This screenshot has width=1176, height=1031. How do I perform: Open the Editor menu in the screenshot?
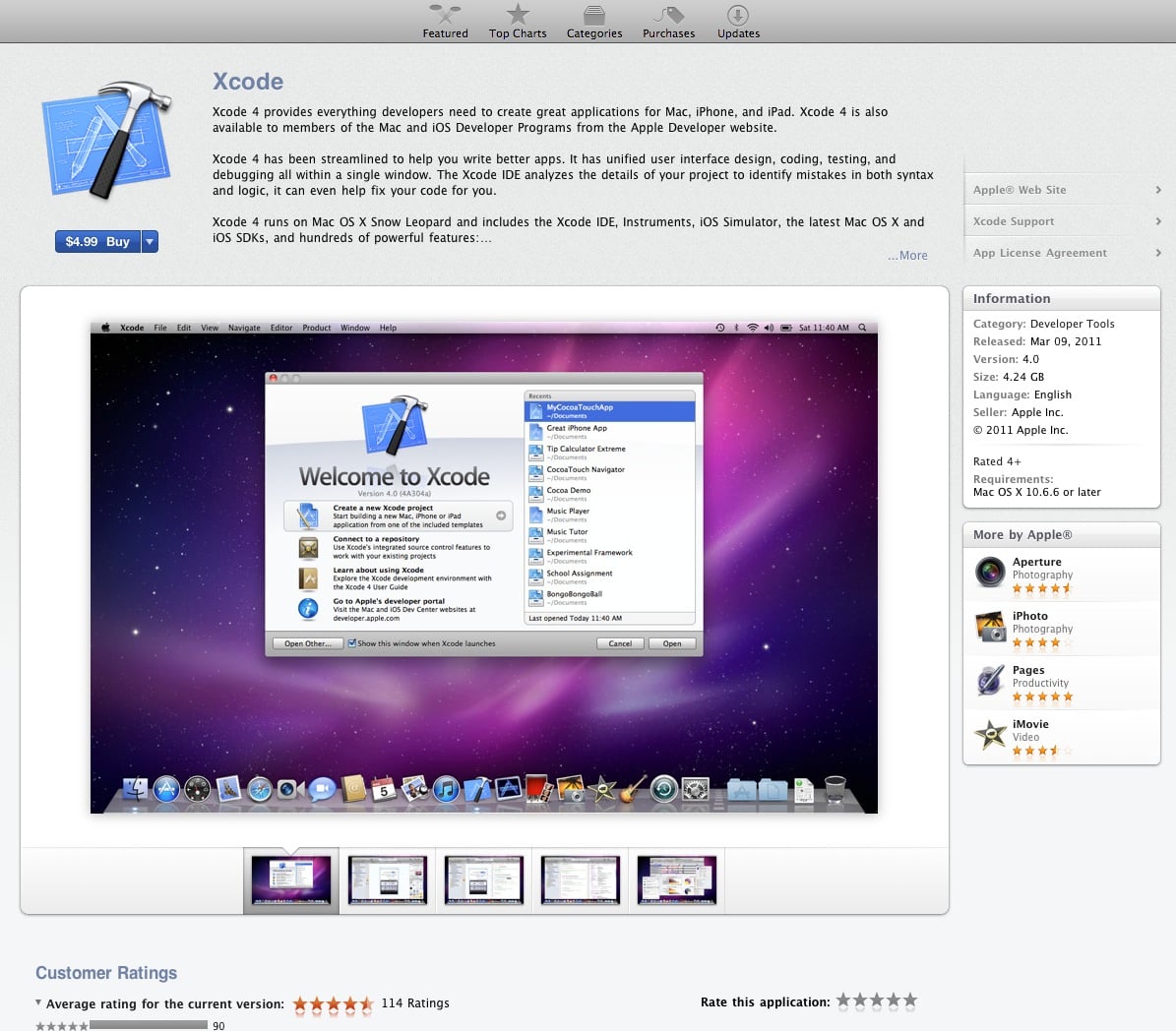[x=281, y=328]
